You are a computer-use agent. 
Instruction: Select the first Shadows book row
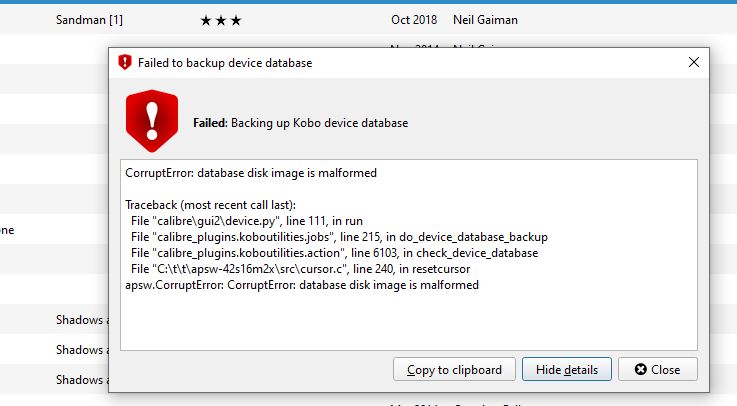click(80, 320)
